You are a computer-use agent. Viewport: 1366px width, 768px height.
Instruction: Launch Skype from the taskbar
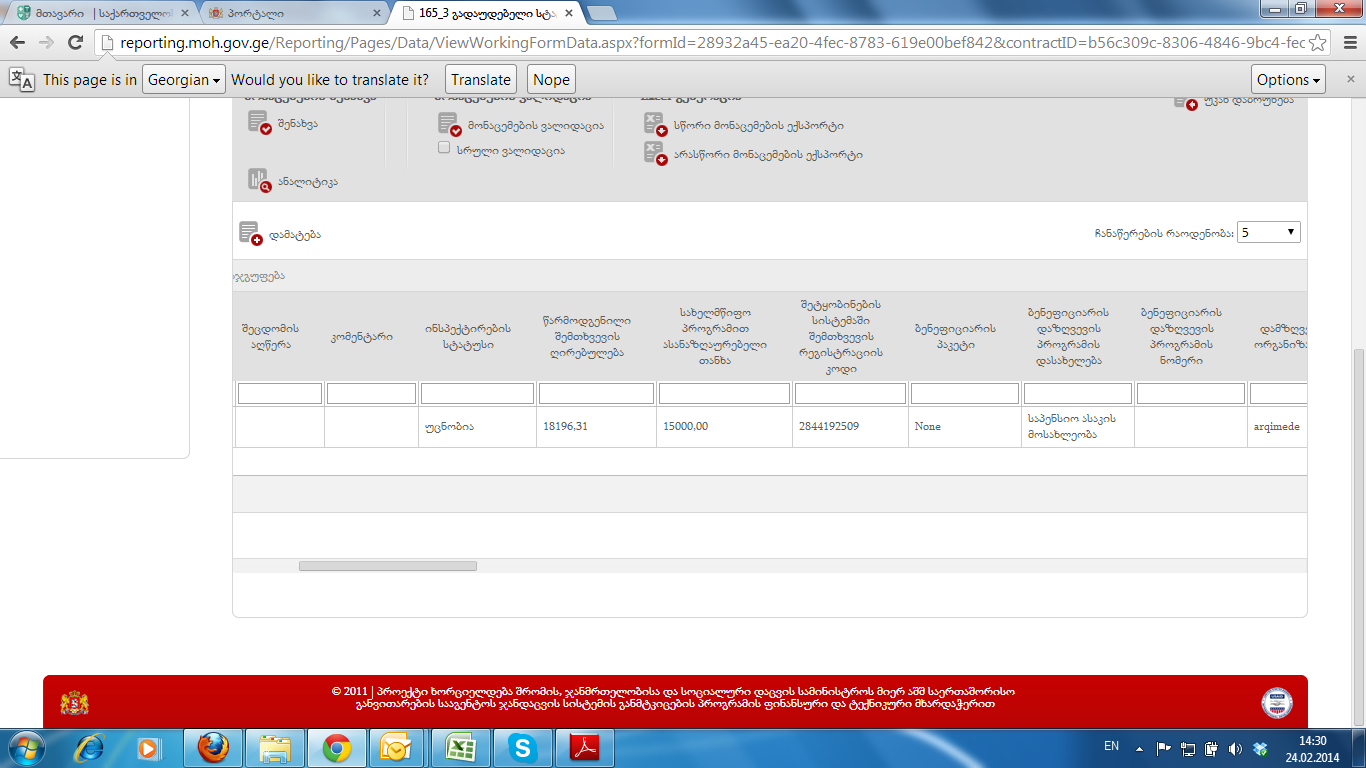[x=521, y=747]
